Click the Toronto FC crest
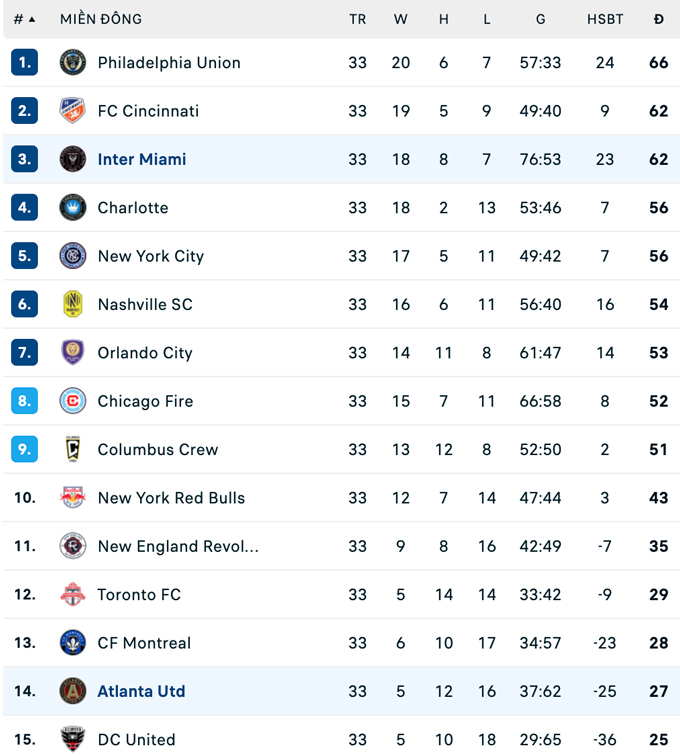 (x=73, y=594)
